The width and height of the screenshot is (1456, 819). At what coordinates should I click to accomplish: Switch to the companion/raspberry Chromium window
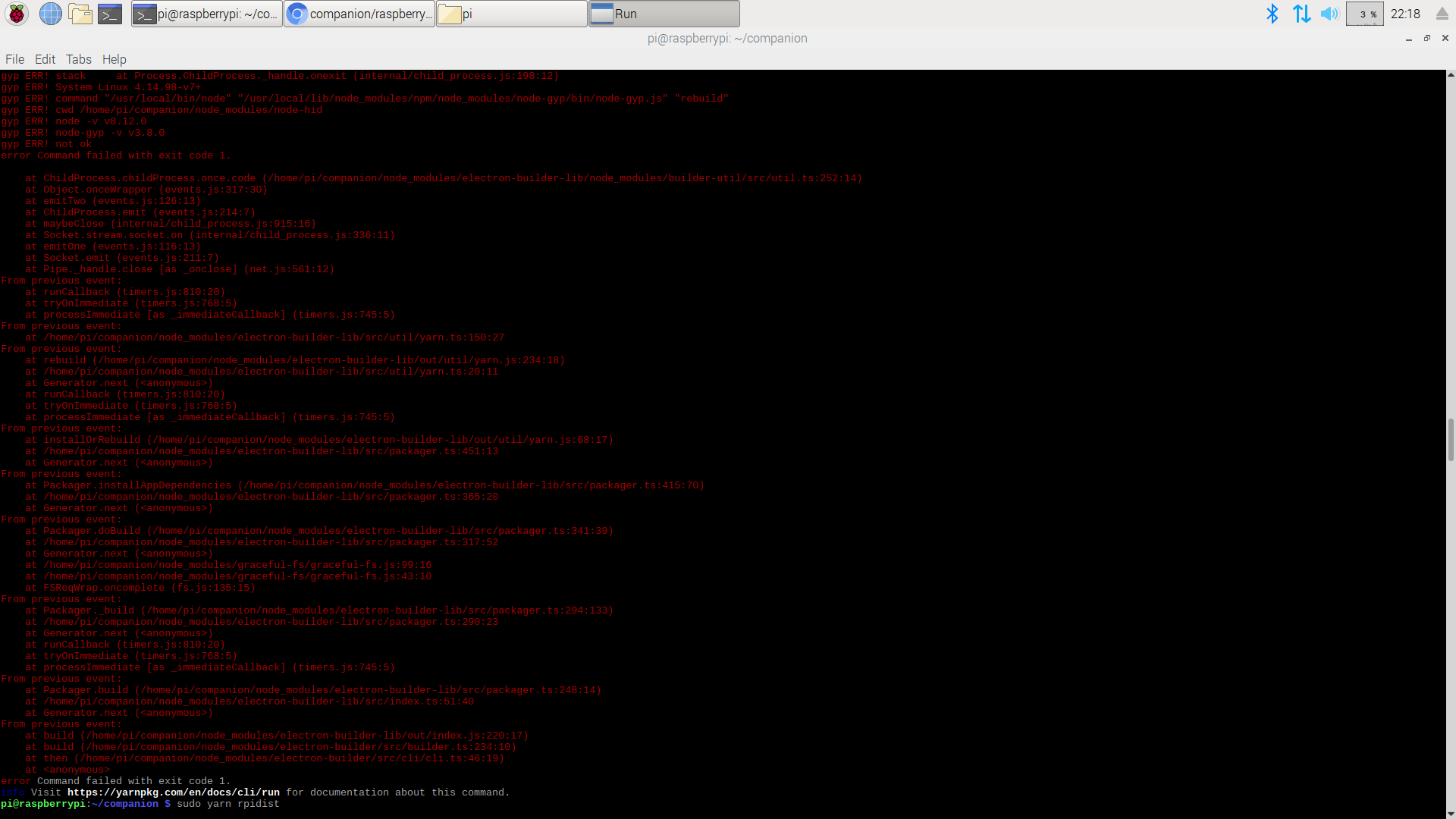(359, 13)
